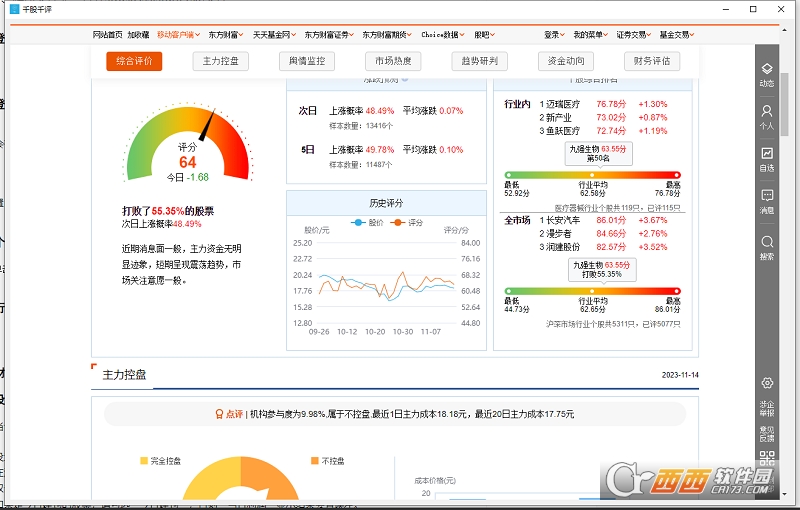
Task: Expand the 证券交易 dropdown
Action: point(634,35)
